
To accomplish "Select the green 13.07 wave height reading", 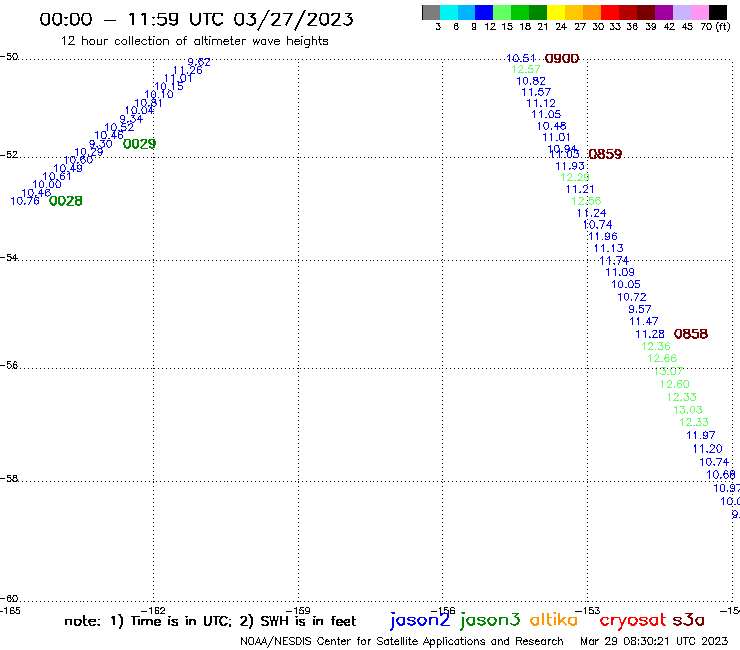I will click(668, 371).
